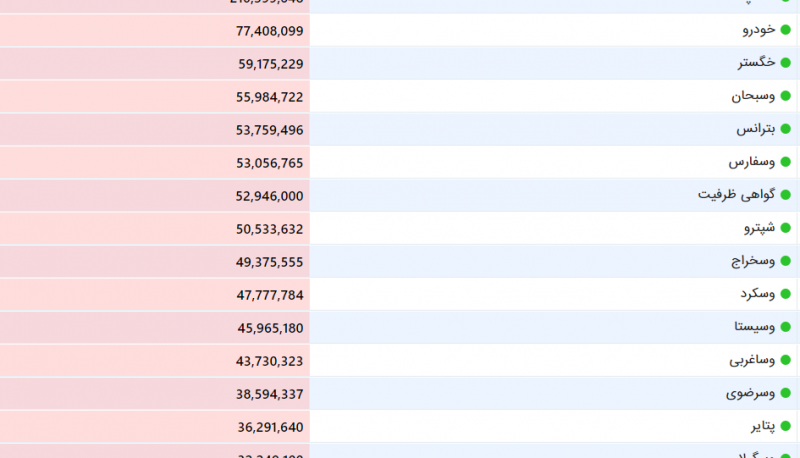Click the green indicator next to شپترو

(x=786, y=228)
